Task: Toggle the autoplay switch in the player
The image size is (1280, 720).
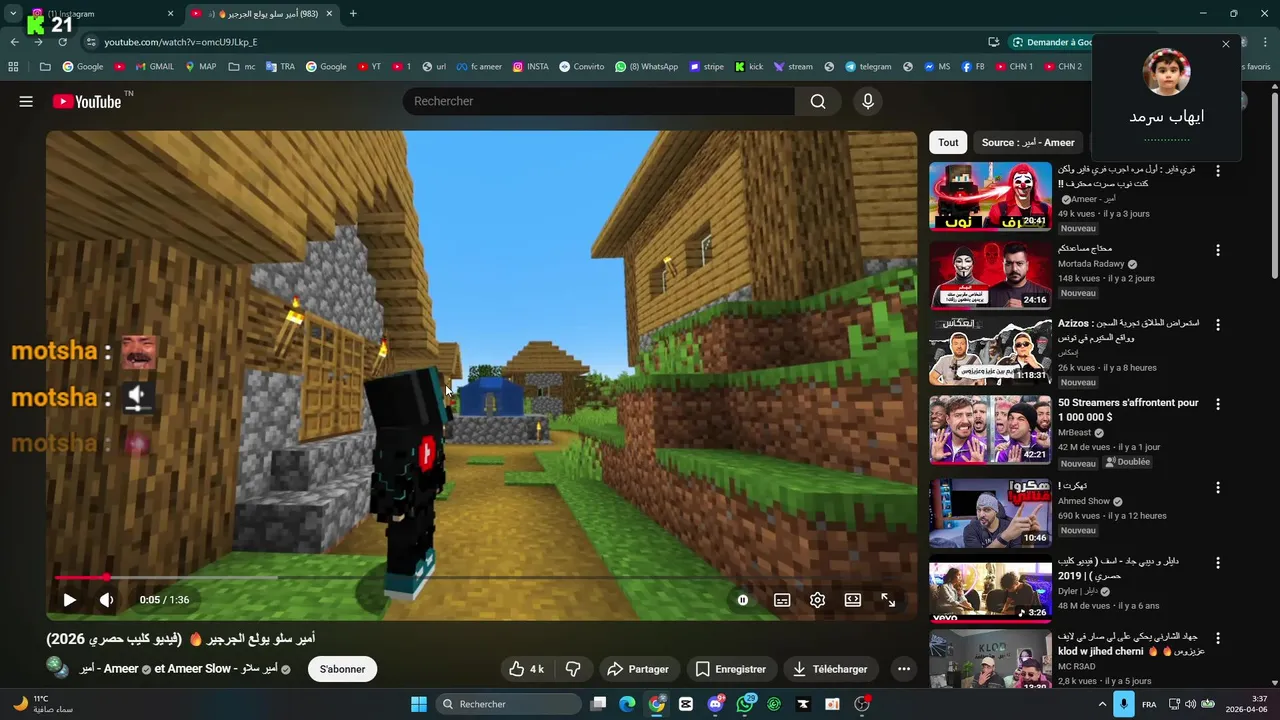Action: click(x=743, y=600)
